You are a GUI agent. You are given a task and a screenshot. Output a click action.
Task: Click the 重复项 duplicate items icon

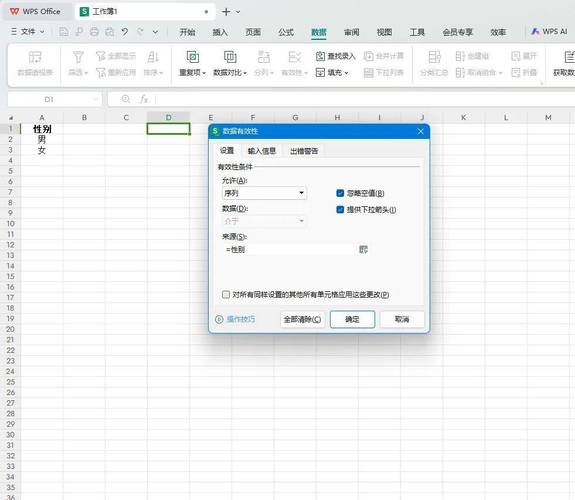pos(193,57)
